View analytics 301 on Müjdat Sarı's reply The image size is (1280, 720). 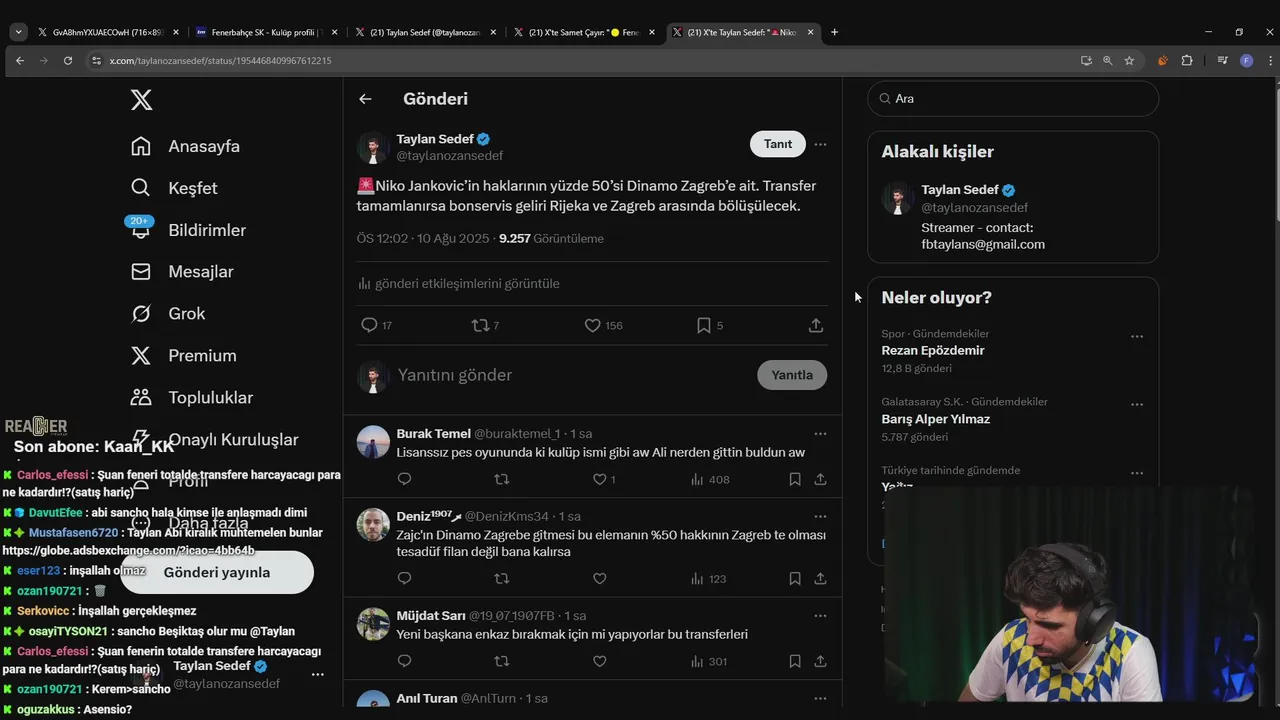tap(709, 661)
